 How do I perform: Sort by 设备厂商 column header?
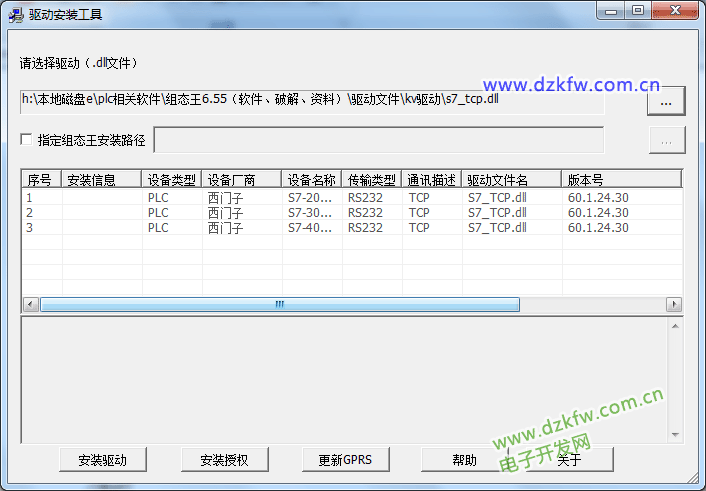point(242,180)
